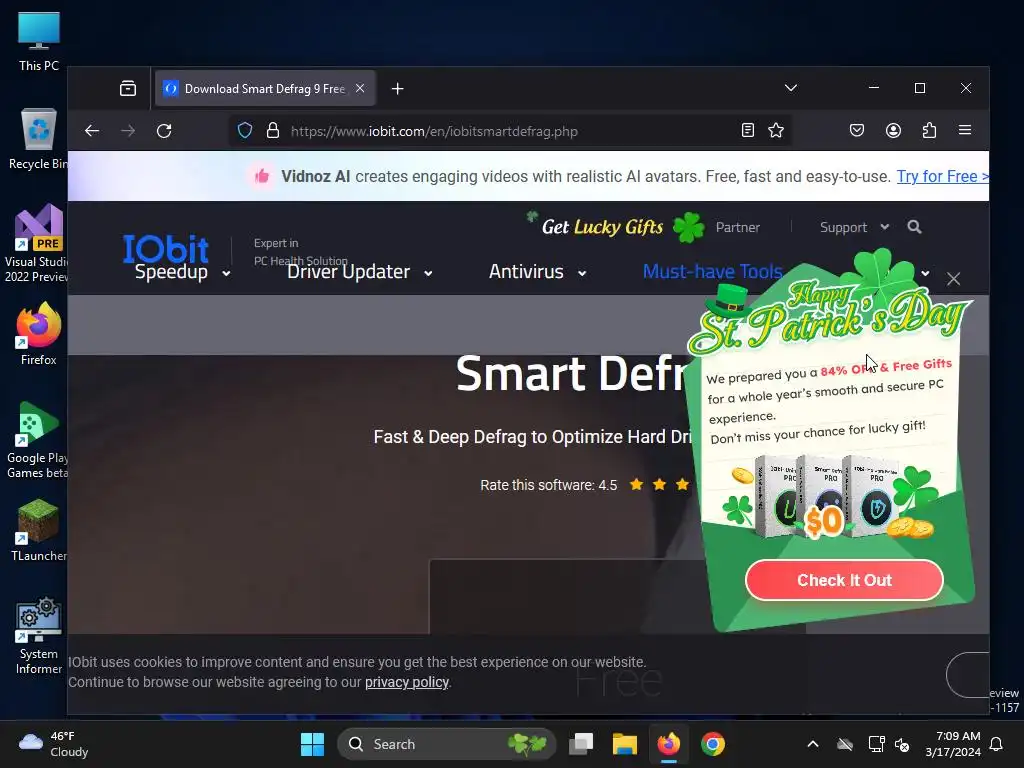Open the tracking protection shield icon

click(x=245, y=131)
